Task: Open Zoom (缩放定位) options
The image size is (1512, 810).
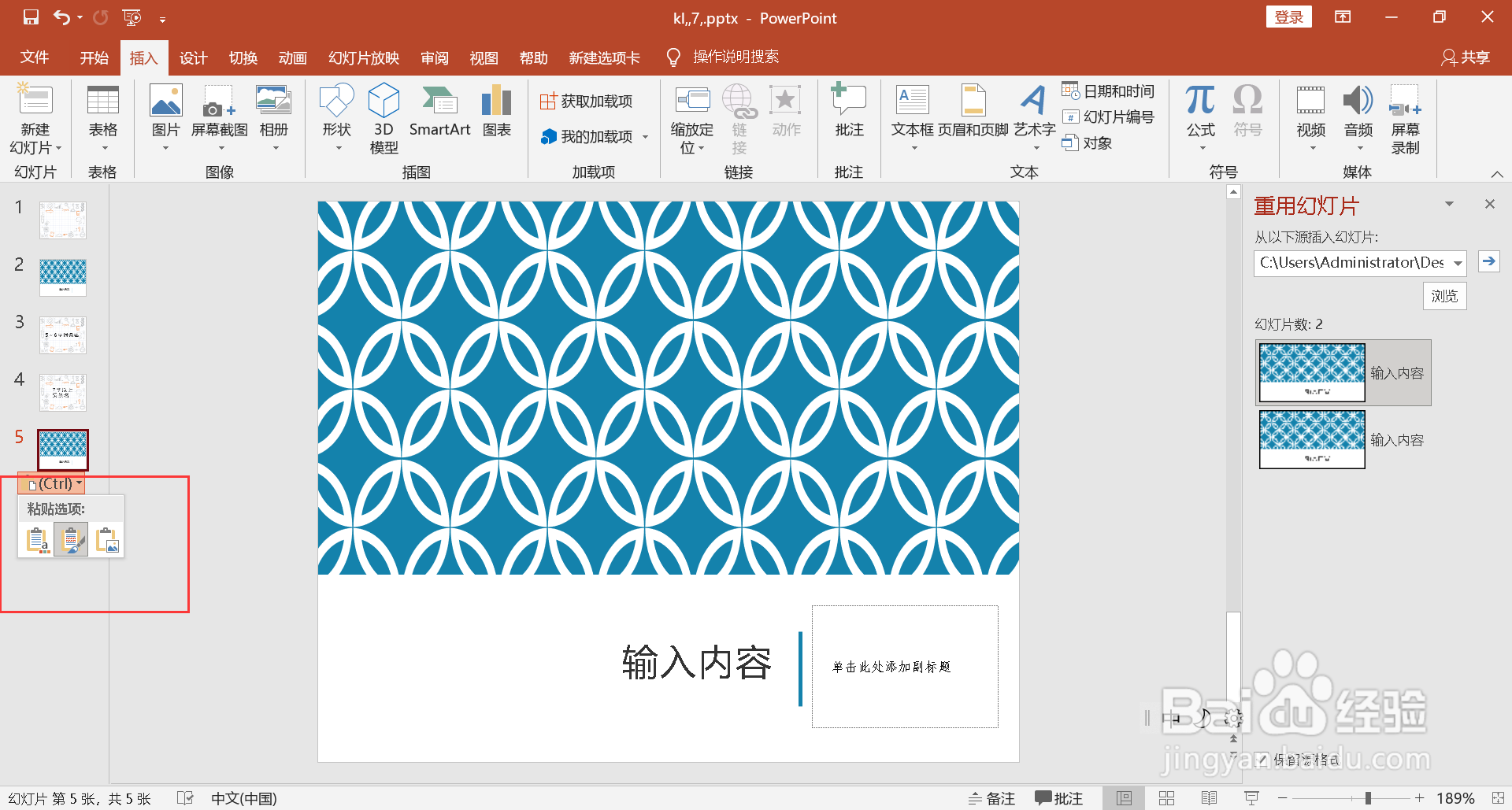Action: pyautogui.click(x=691, y=120)
